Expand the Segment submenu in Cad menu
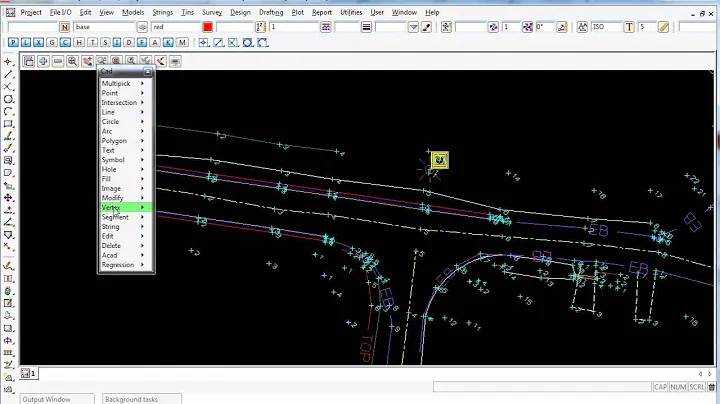The width and height of the screenshot is (720, 404). point(126,217)
